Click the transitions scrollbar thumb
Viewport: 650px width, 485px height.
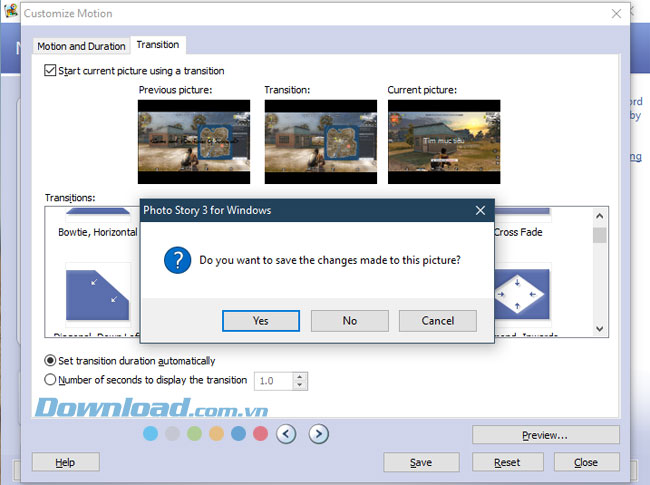(x=599, y=235)
